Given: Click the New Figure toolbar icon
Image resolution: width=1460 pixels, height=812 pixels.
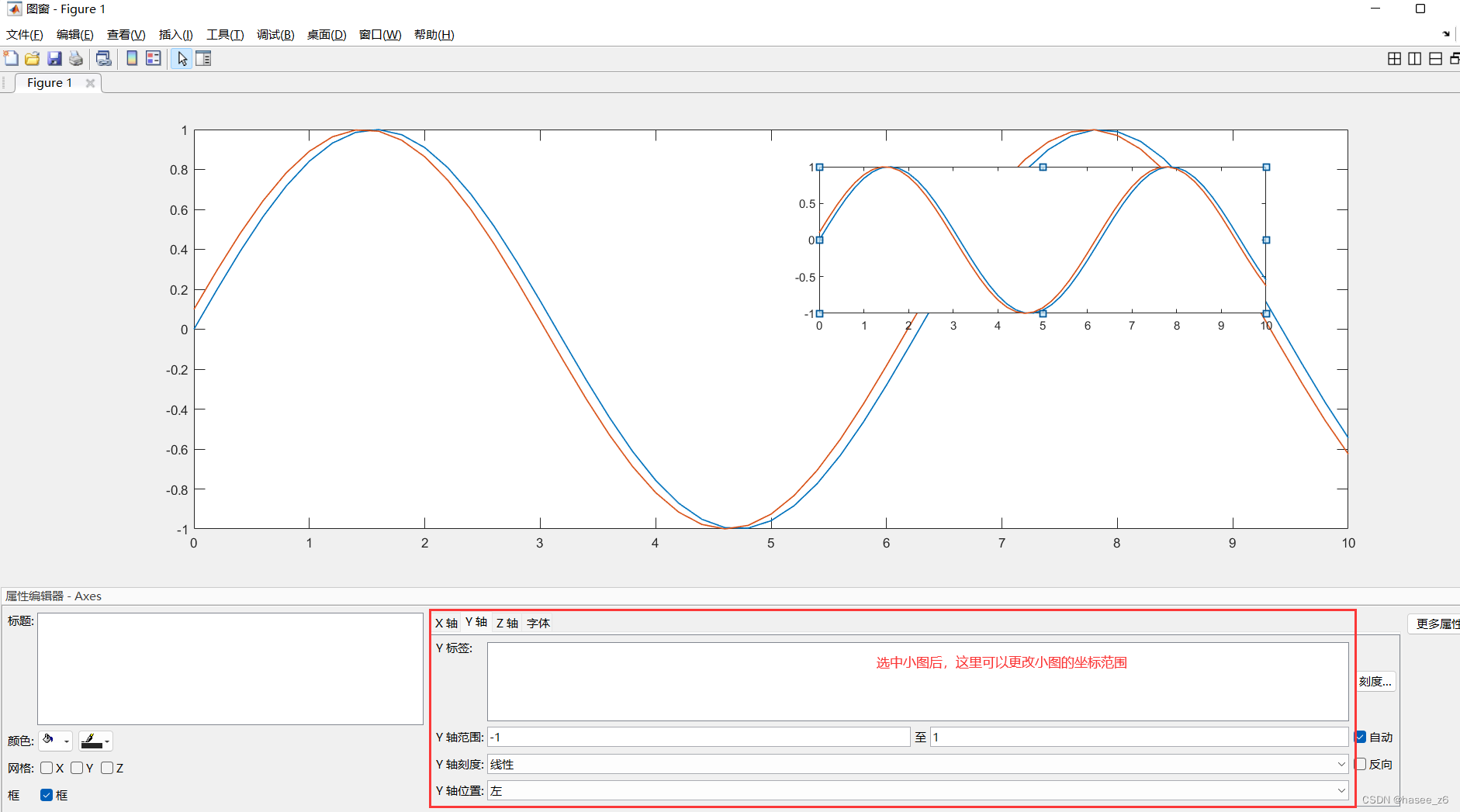Looking at the screenshot, I should pos(11,58).
